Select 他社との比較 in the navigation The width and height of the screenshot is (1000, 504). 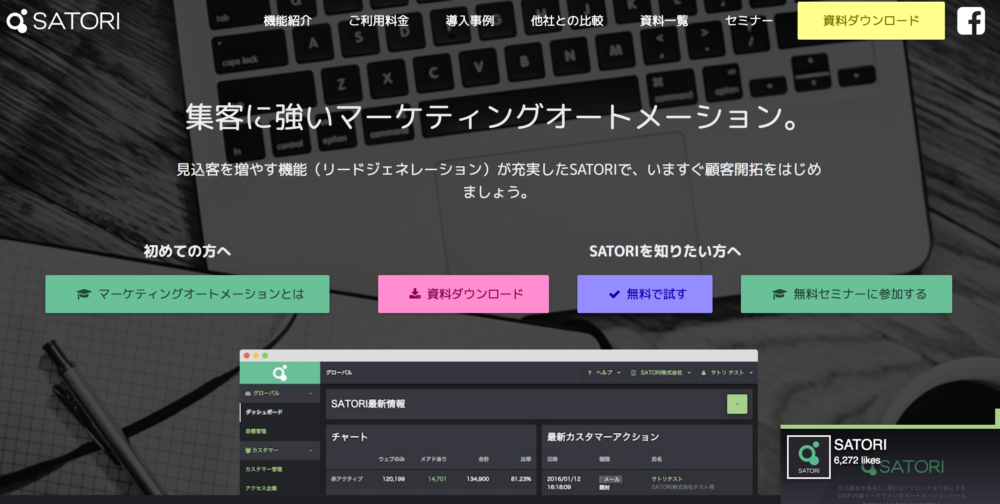(x=567, y=21)
